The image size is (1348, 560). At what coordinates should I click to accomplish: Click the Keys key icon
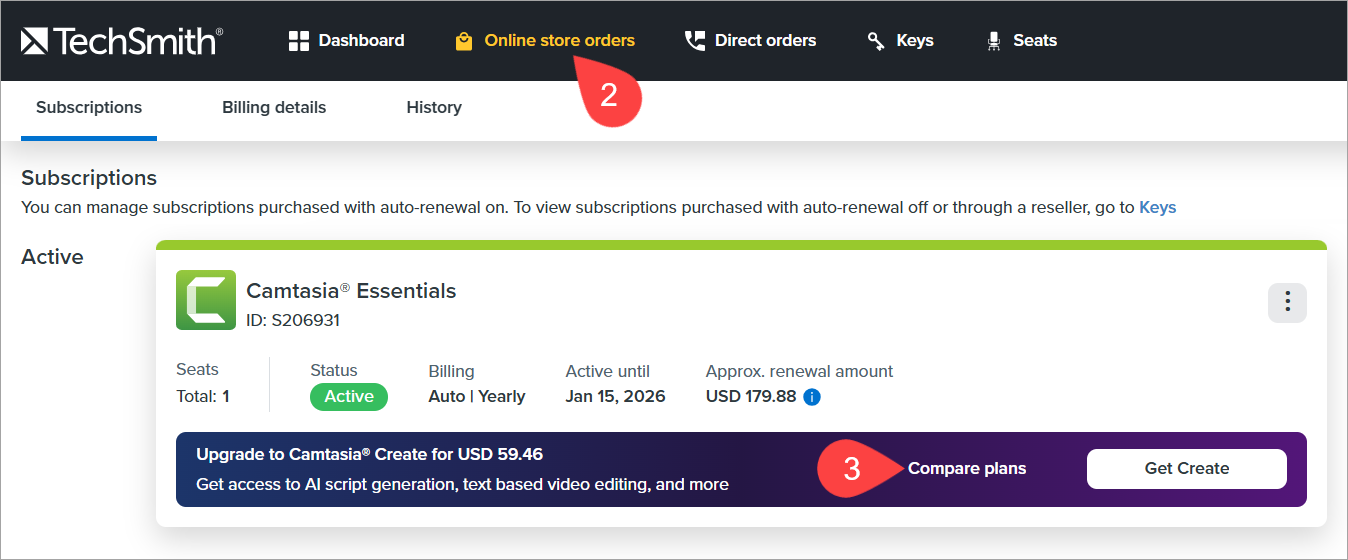(876, 41)
